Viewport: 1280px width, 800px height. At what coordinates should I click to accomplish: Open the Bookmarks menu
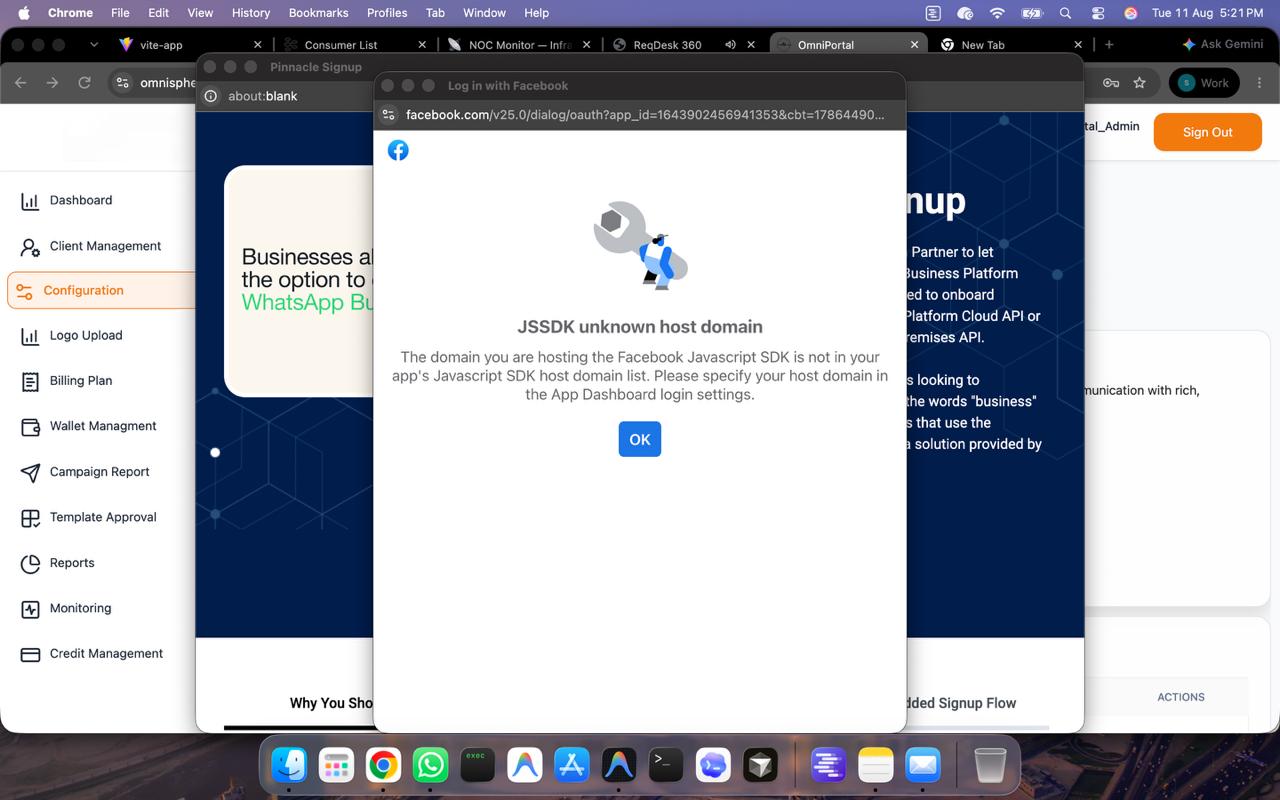pyautogui.click(x=318, y=13)
